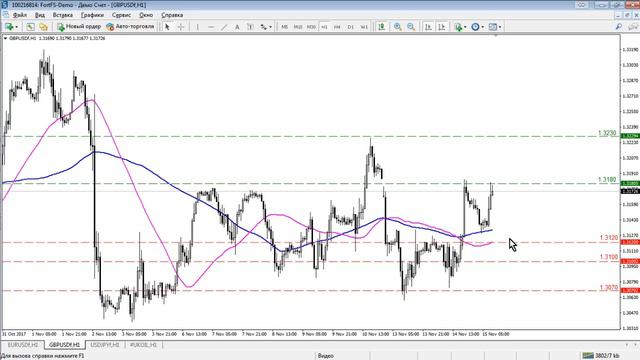
Task: Click the 1.3120 level label
Action: coord(609,238)
